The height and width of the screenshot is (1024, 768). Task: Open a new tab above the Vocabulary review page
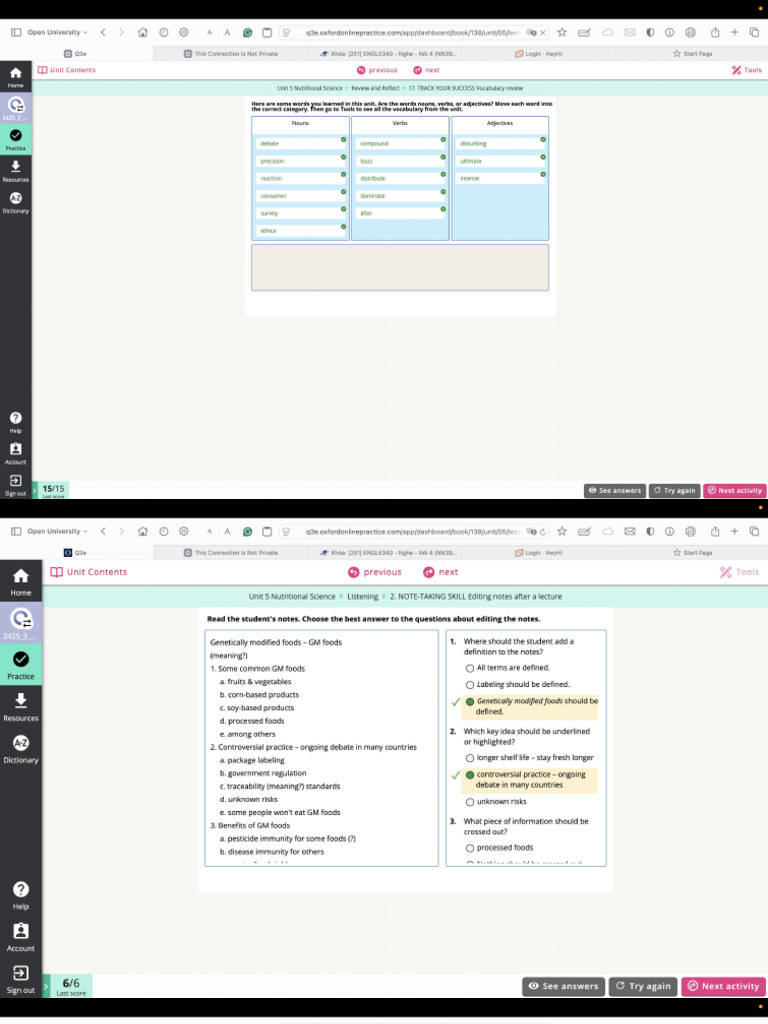tap(735, 32)
